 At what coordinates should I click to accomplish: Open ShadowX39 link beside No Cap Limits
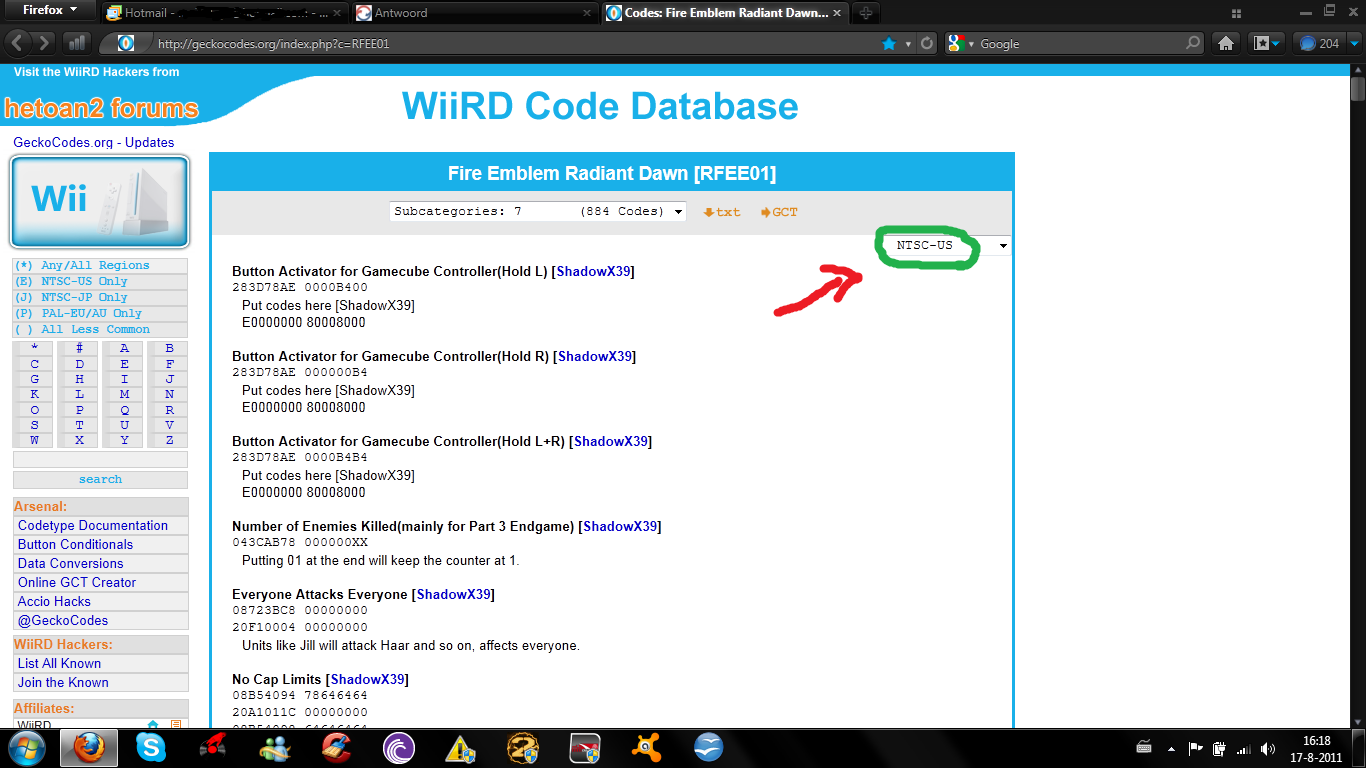(x=368, y=679)
